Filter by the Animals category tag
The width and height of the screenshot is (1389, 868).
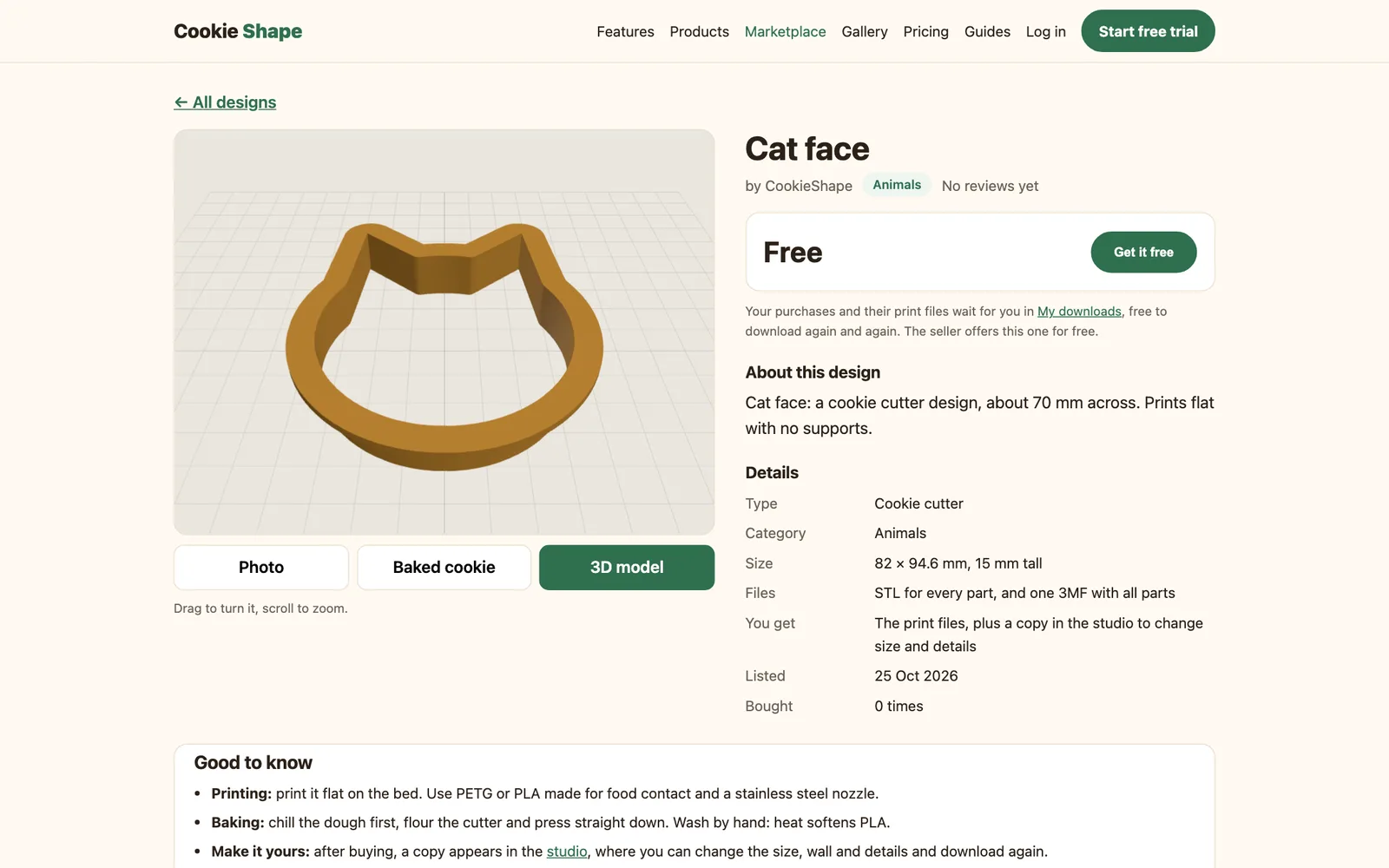pyautogui.click(x=897, y=185)
